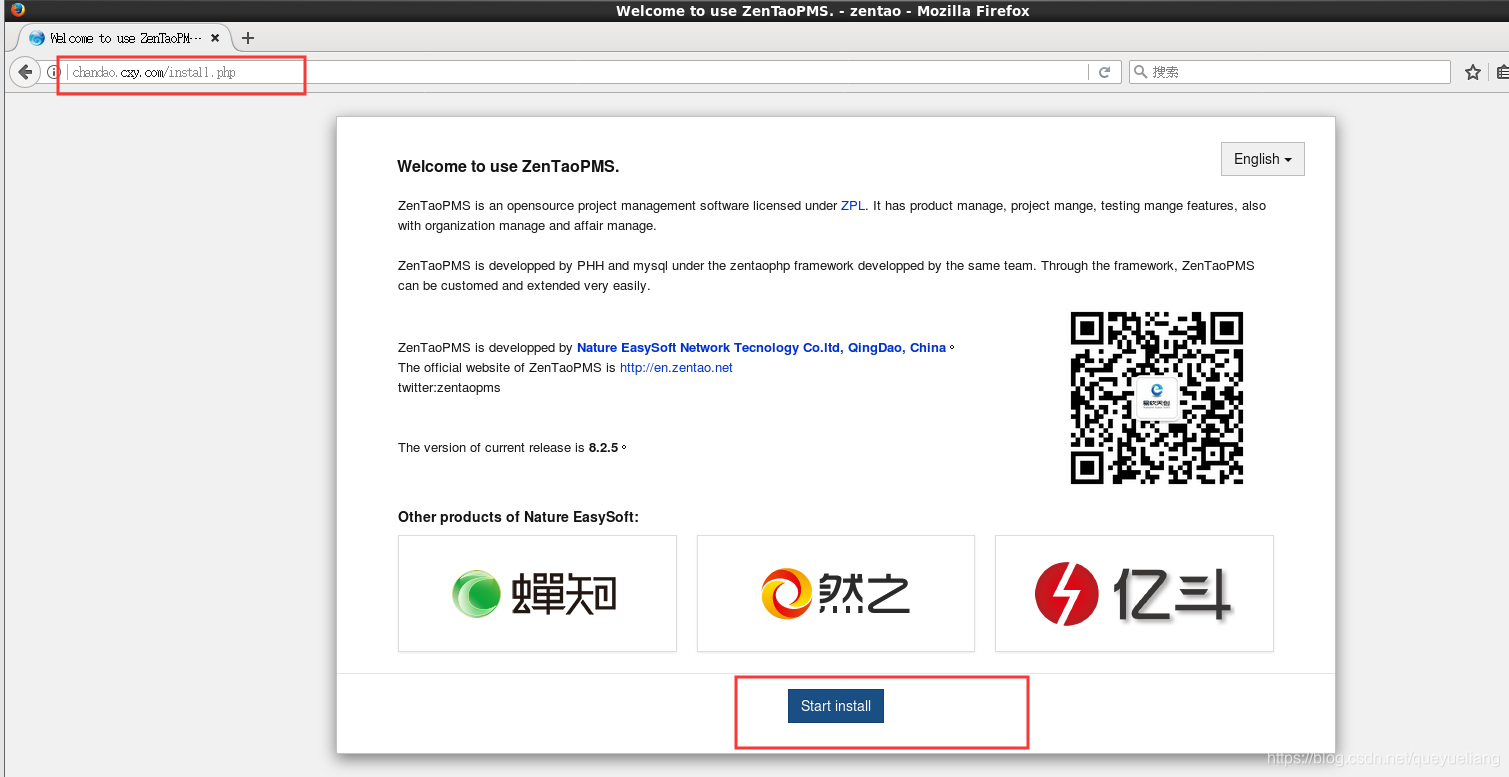
Task: Open the ZPL license link
Action: coord(853,206)
